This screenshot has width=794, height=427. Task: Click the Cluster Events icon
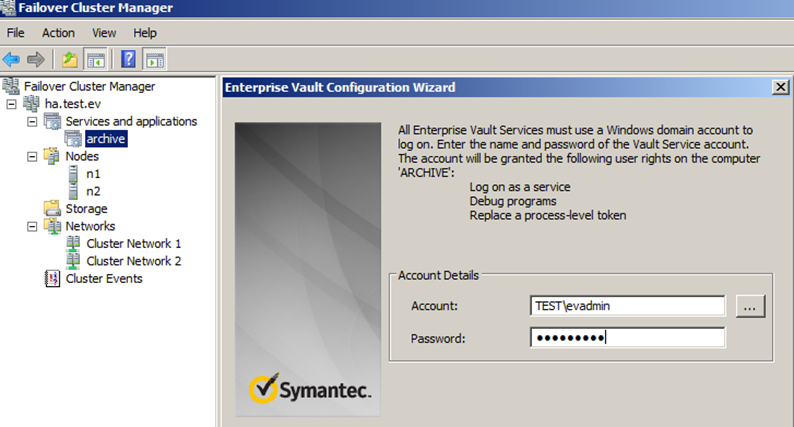tap(52, 278)
